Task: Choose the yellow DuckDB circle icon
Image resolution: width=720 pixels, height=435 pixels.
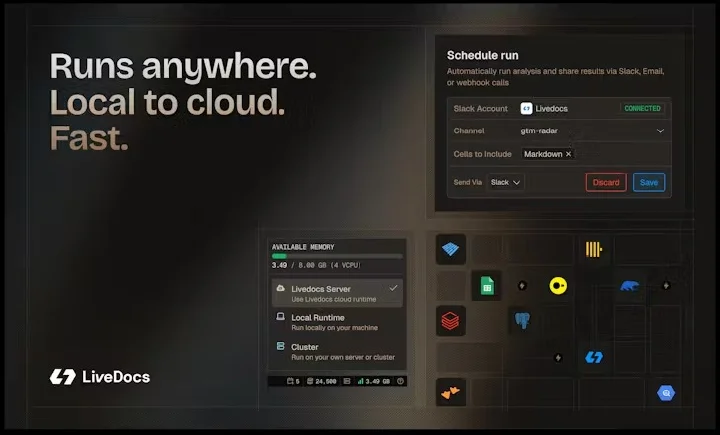Action: pyautogui.click(x=558, y=286)
